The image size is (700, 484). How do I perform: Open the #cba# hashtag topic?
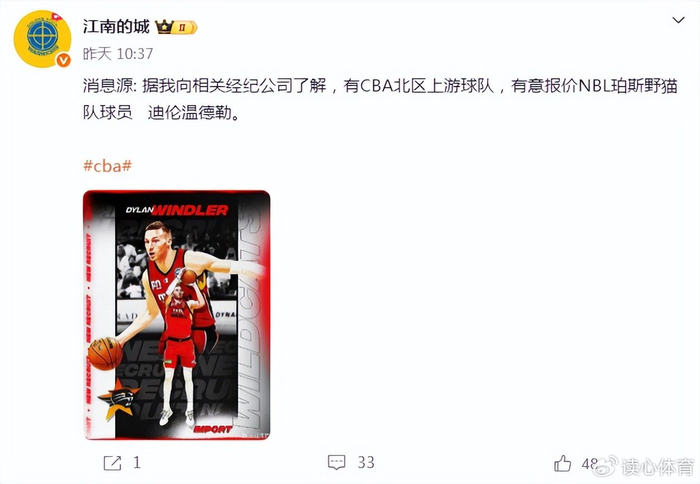(107, 166)
